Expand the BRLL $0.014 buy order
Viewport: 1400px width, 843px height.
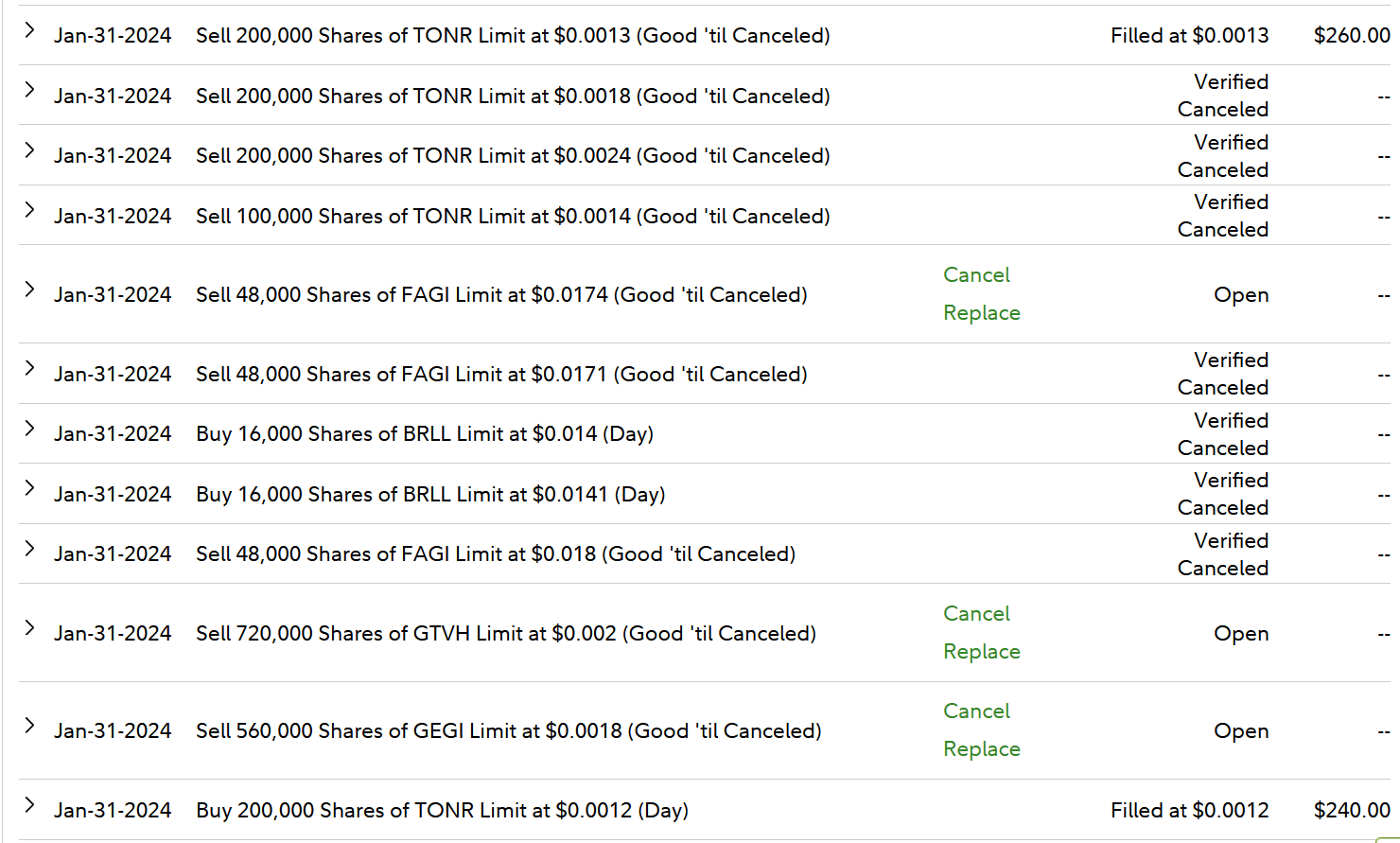(29, 429)
